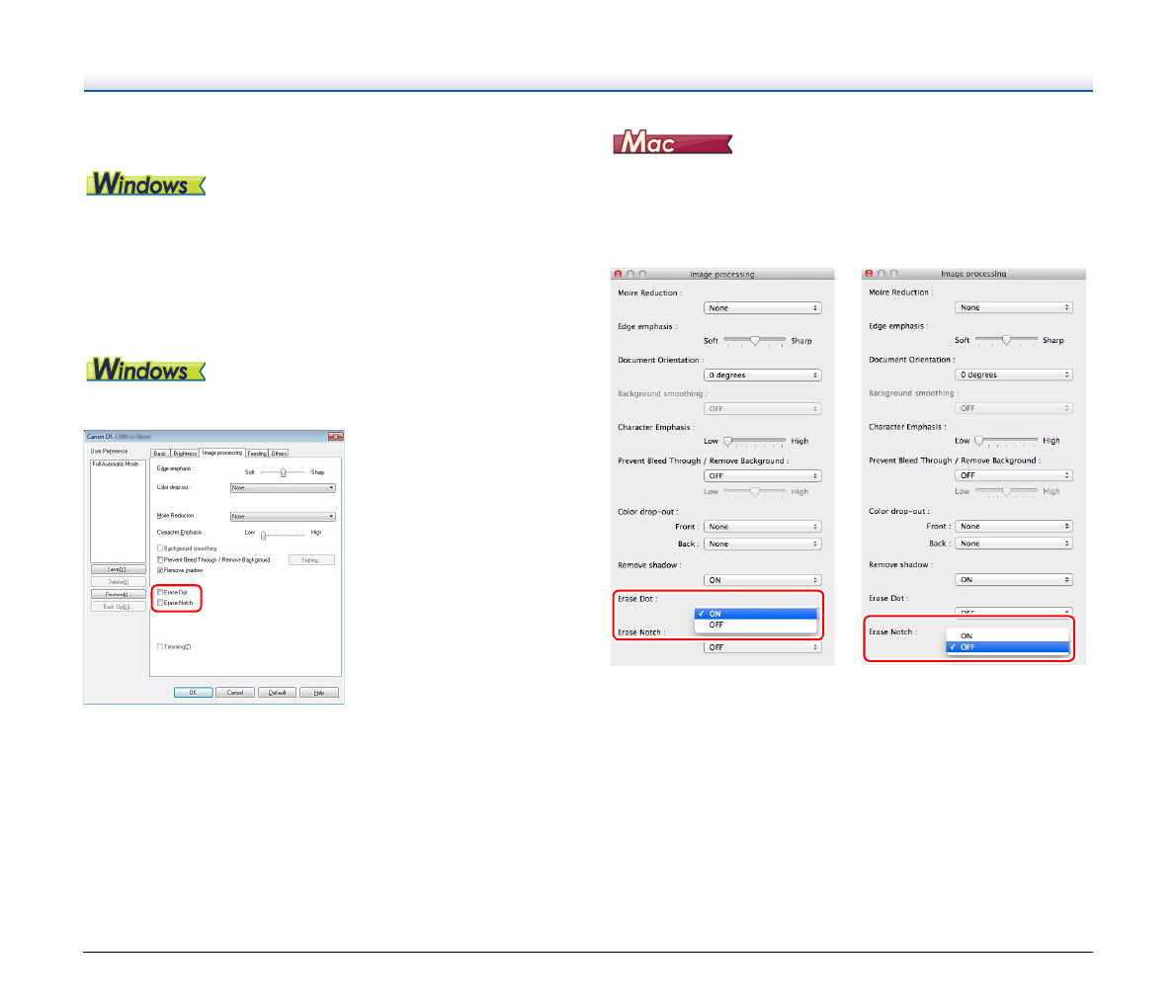Enable the Erase Dot checkbox
1176x1008 pixels.
160,592
